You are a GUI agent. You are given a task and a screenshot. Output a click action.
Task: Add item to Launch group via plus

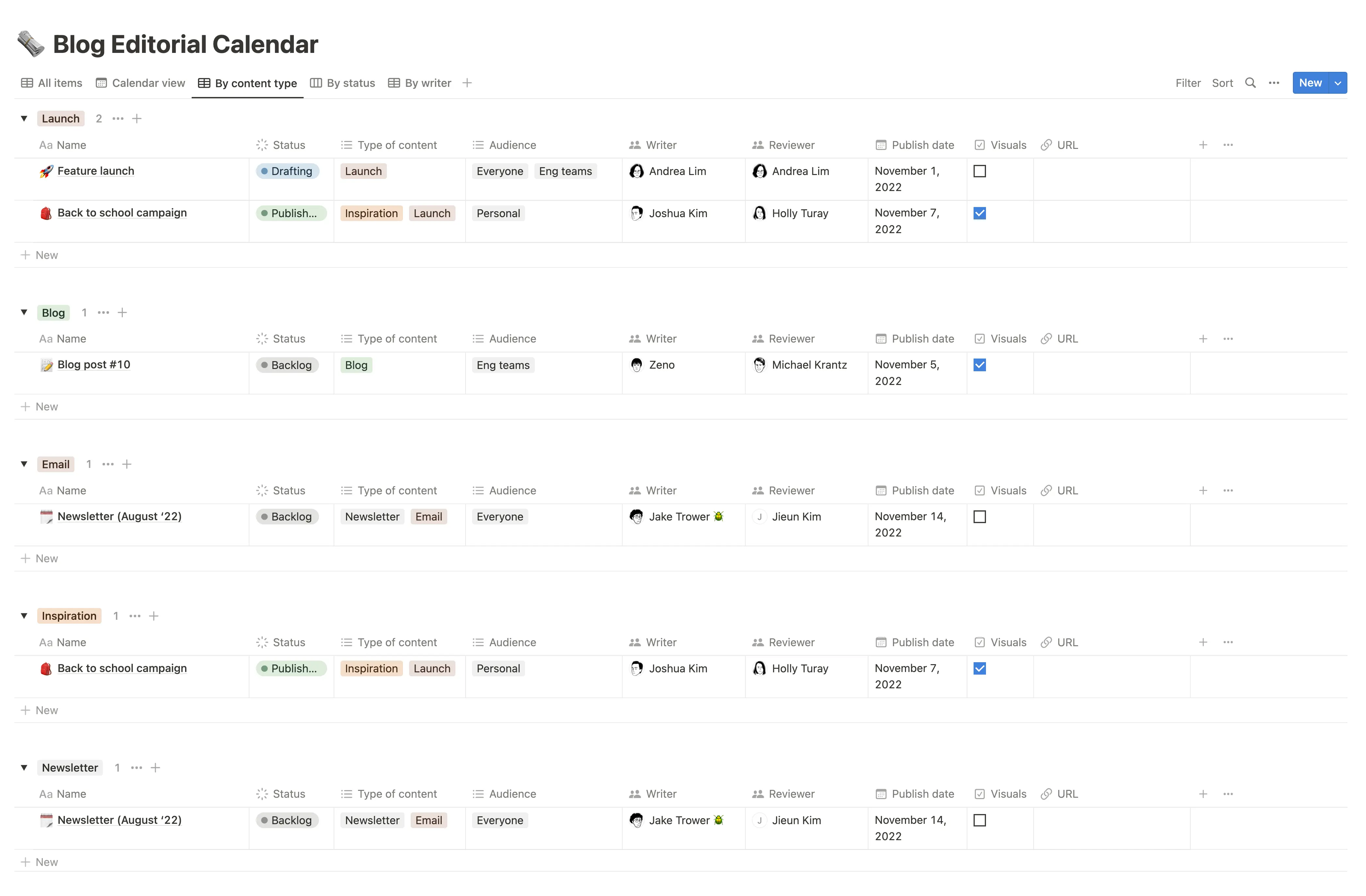[136, 118]
